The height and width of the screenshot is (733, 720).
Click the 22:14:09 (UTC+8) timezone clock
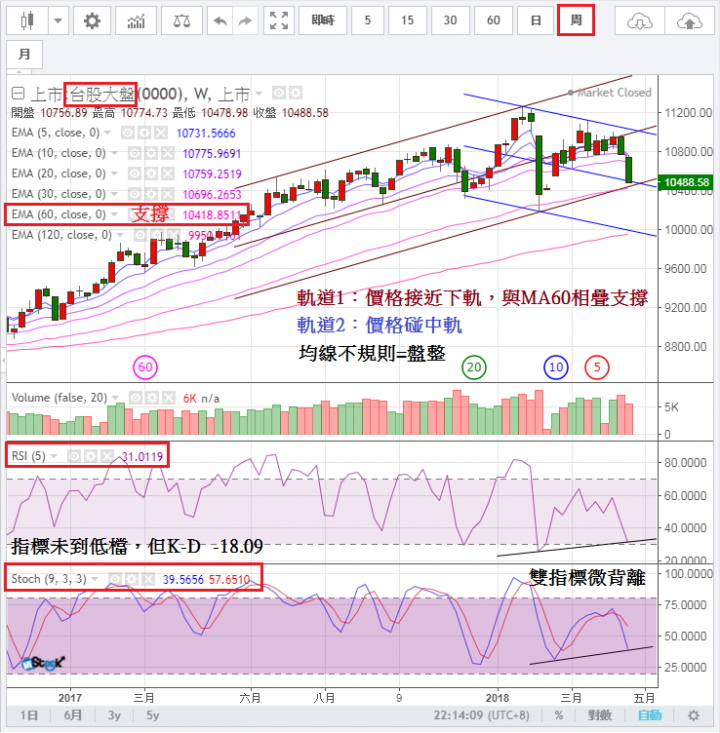pos(481,715)
